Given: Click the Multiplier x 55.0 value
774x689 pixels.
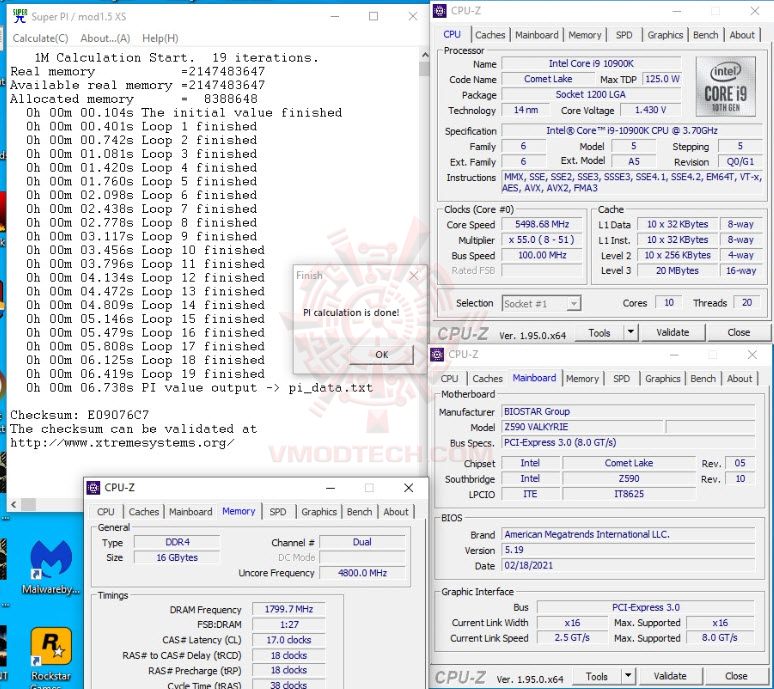Looking at the screenshot, I should point(542,240).
